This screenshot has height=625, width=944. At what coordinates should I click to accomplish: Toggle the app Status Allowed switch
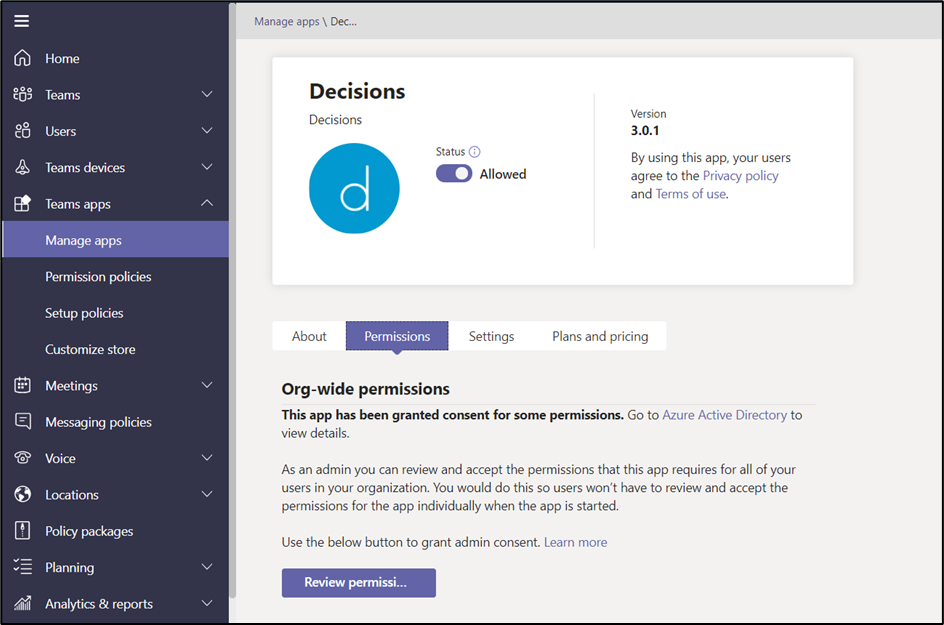coord(454,174)
